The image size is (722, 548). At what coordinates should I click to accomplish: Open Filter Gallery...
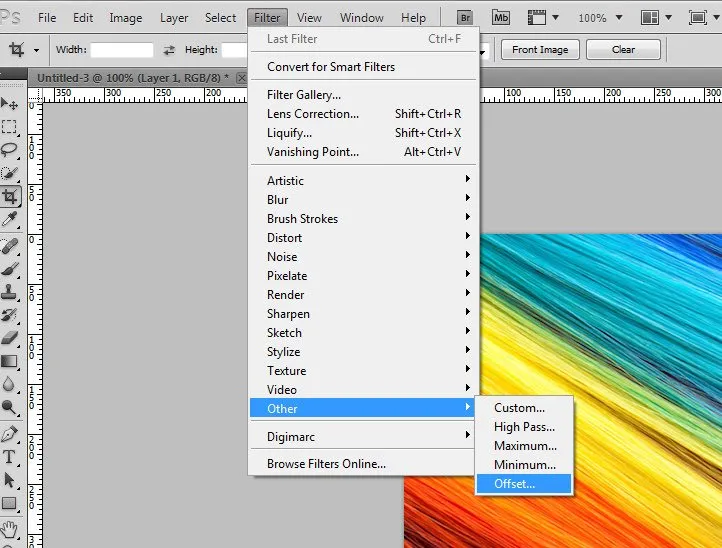362,94
